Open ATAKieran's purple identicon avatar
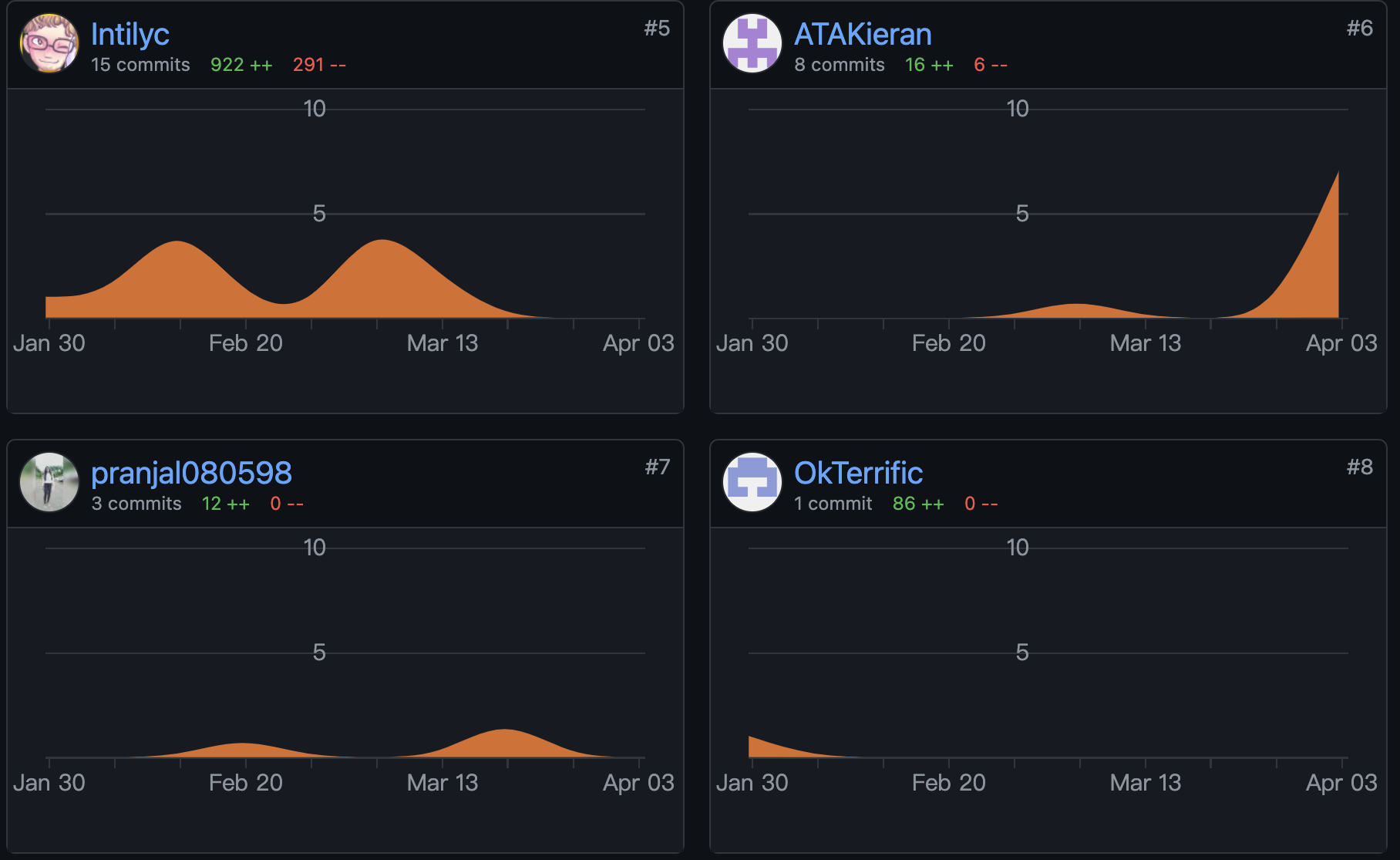Image resolution: width=1400 pixels, height=860 pixels. (x=752, y=44)
